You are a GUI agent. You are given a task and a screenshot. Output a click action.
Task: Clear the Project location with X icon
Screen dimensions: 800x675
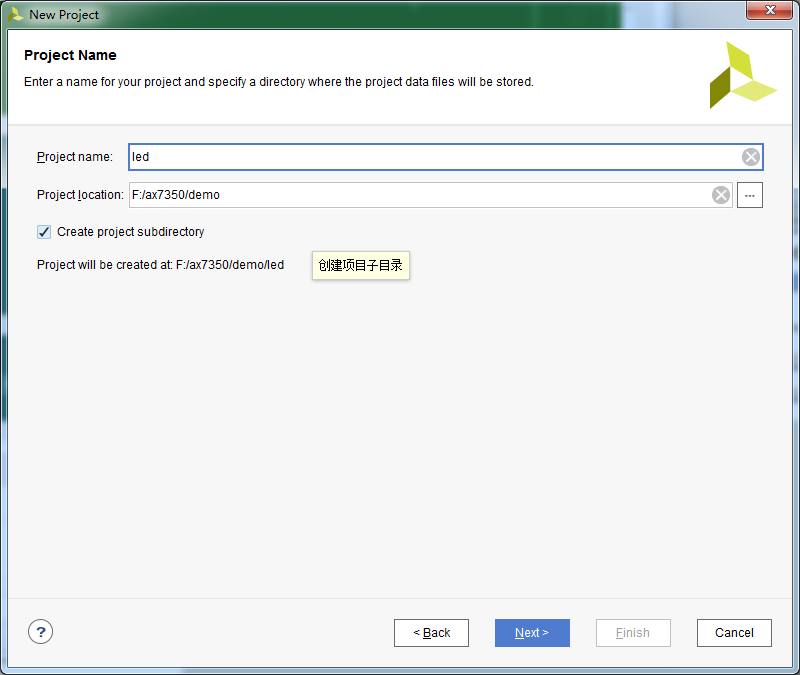(x=720, y=195)
